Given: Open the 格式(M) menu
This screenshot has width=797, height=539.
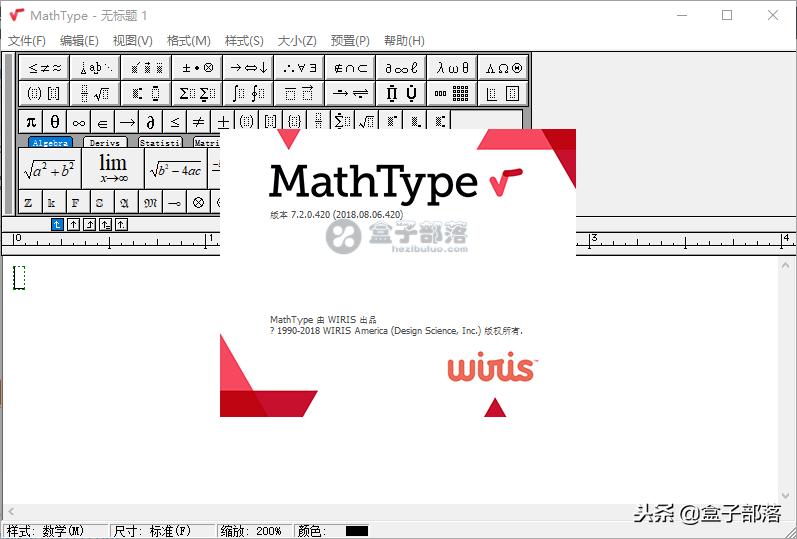Looking at the screenshot, I should point(188,41).
